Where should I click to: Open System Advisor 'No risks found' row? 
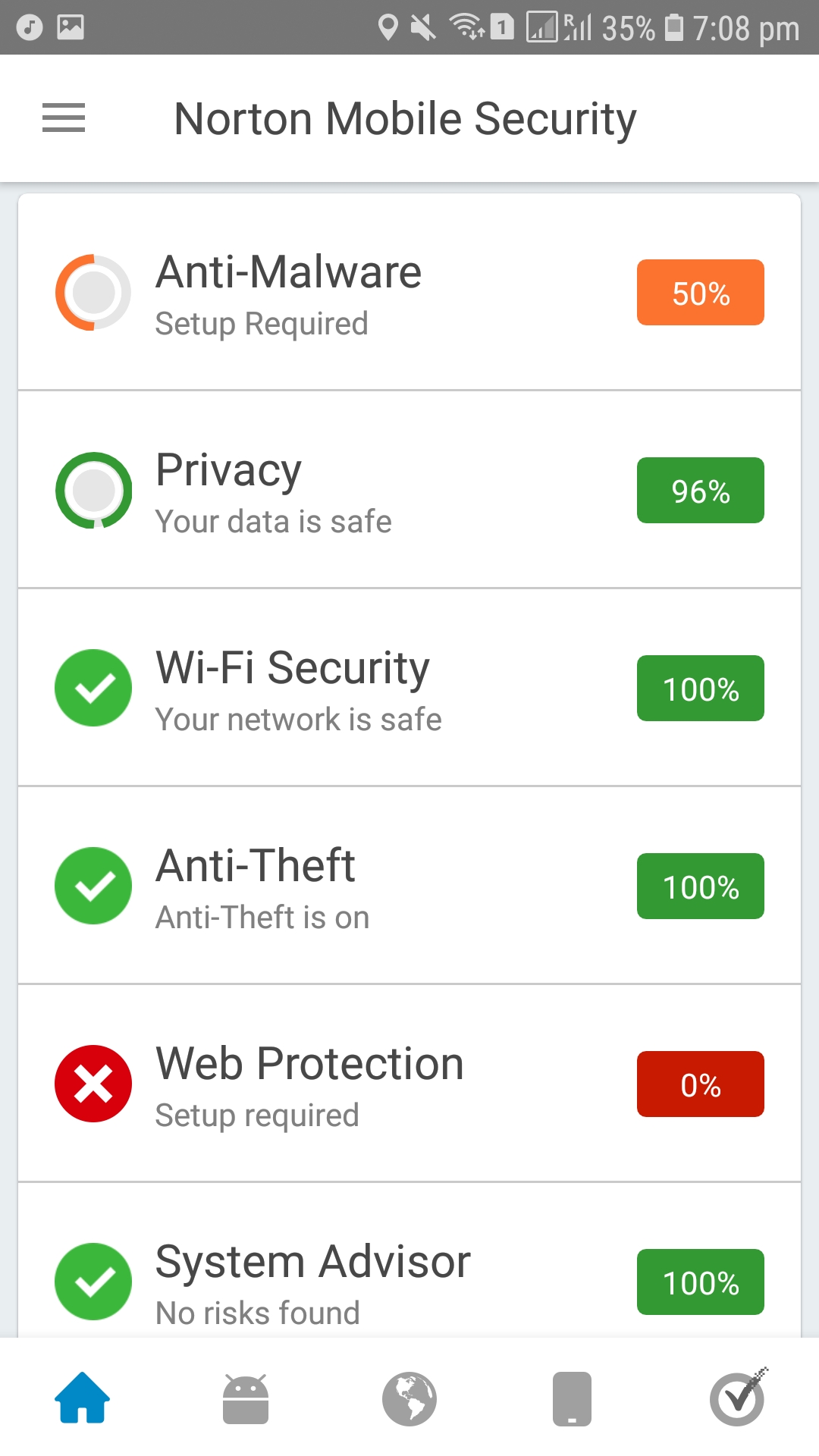[258, 1313]
